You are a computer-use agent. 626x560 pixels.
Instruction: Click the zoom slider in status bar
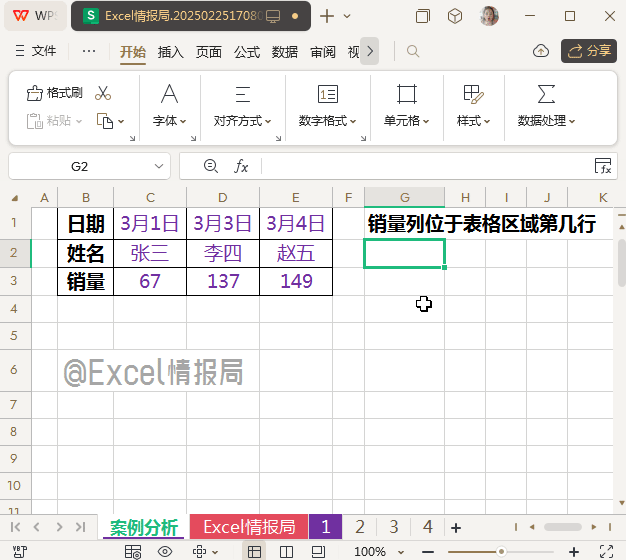502,552
